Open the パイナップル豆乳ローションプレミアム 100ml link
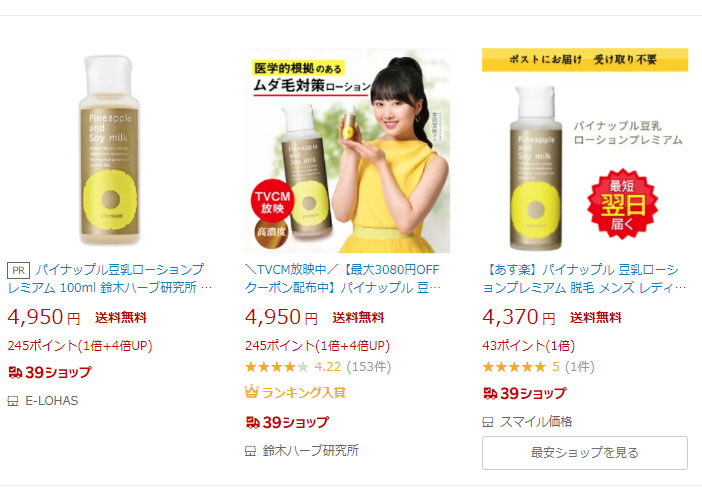Screen dimensions: 702x487 tap(110, 278)
